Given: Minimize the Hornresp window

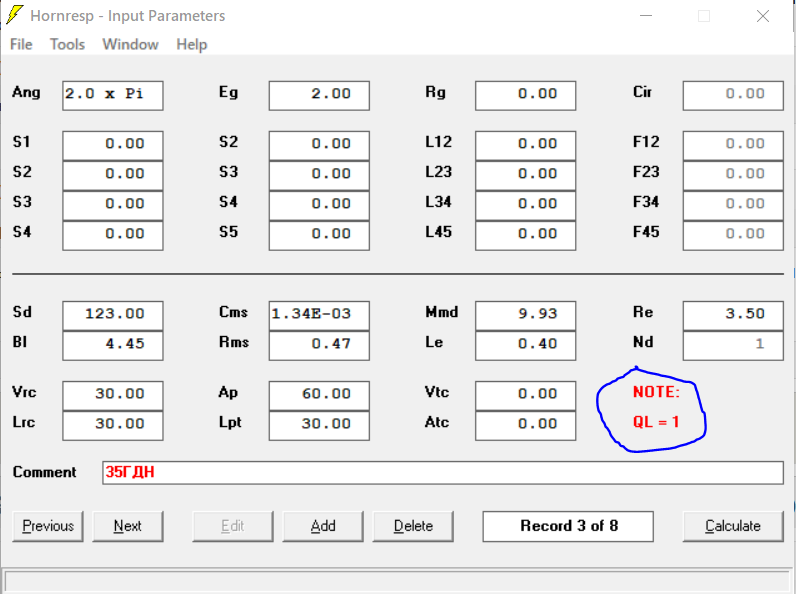Looking at the screenshot, I should coord(646,16).
